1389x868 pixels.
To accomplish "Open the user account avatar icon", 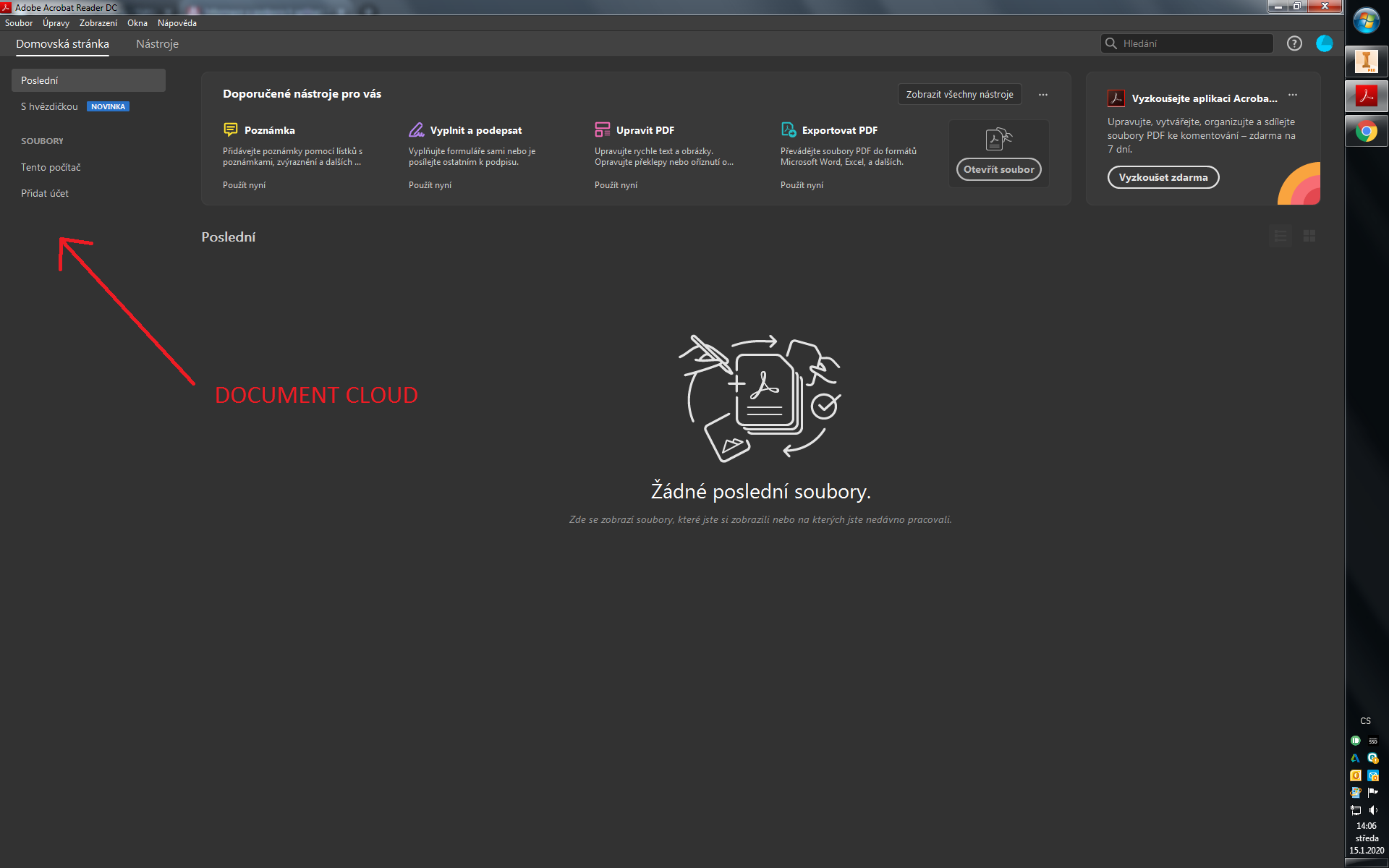I will pos(1325,43).
